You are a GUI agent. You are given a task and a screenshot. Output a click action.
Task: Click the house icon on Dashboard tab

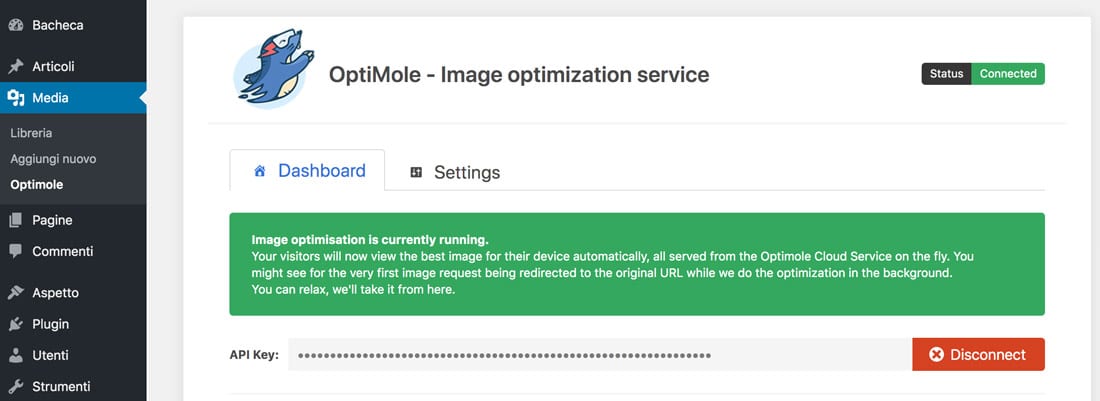[x=260, y=171]
